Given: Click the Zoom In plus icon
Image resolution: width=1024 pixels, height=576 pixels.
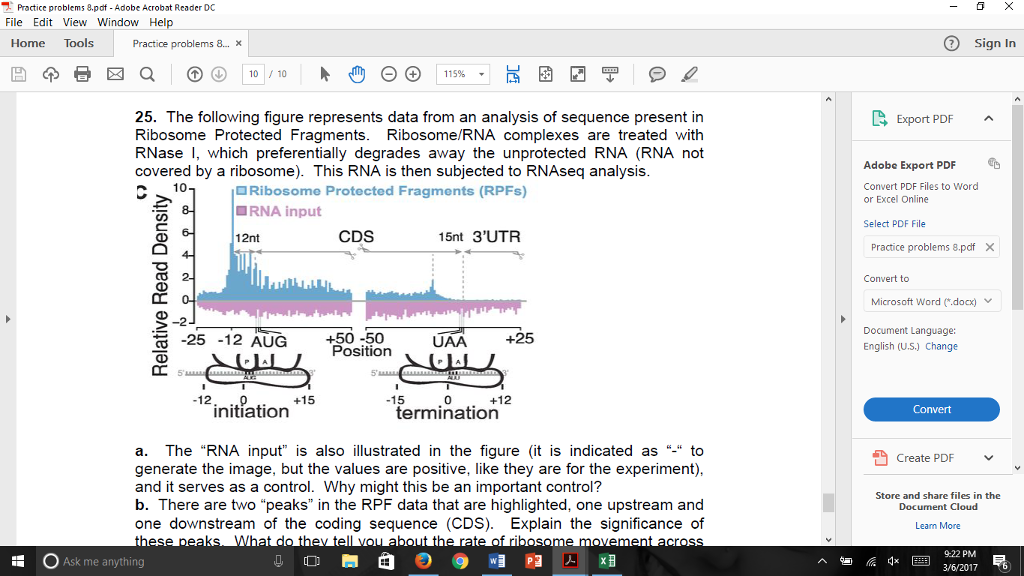Looking at the screenshot, I should click(x=412, y=74).
